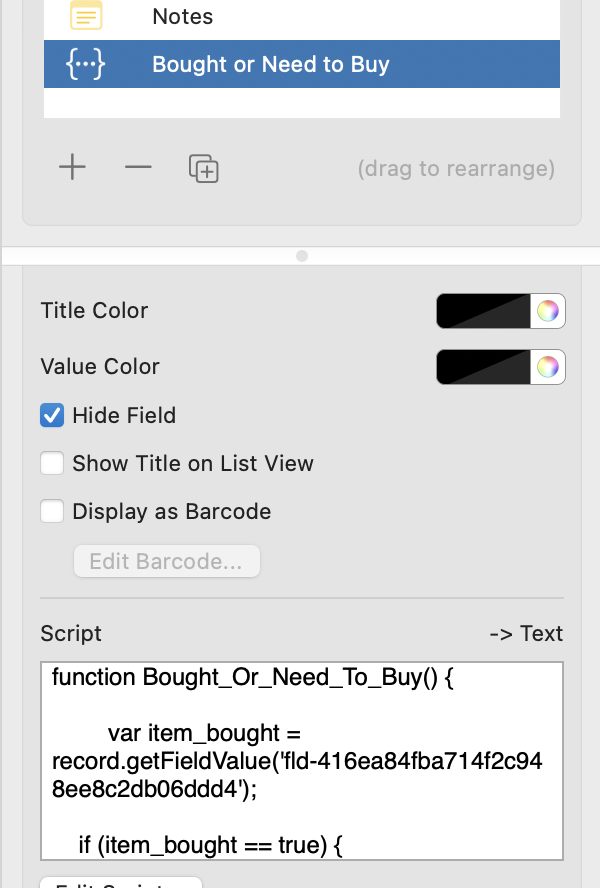Click the Edit Script button
The height and width of the screenshot is (888, 600).
pos(121,882)
